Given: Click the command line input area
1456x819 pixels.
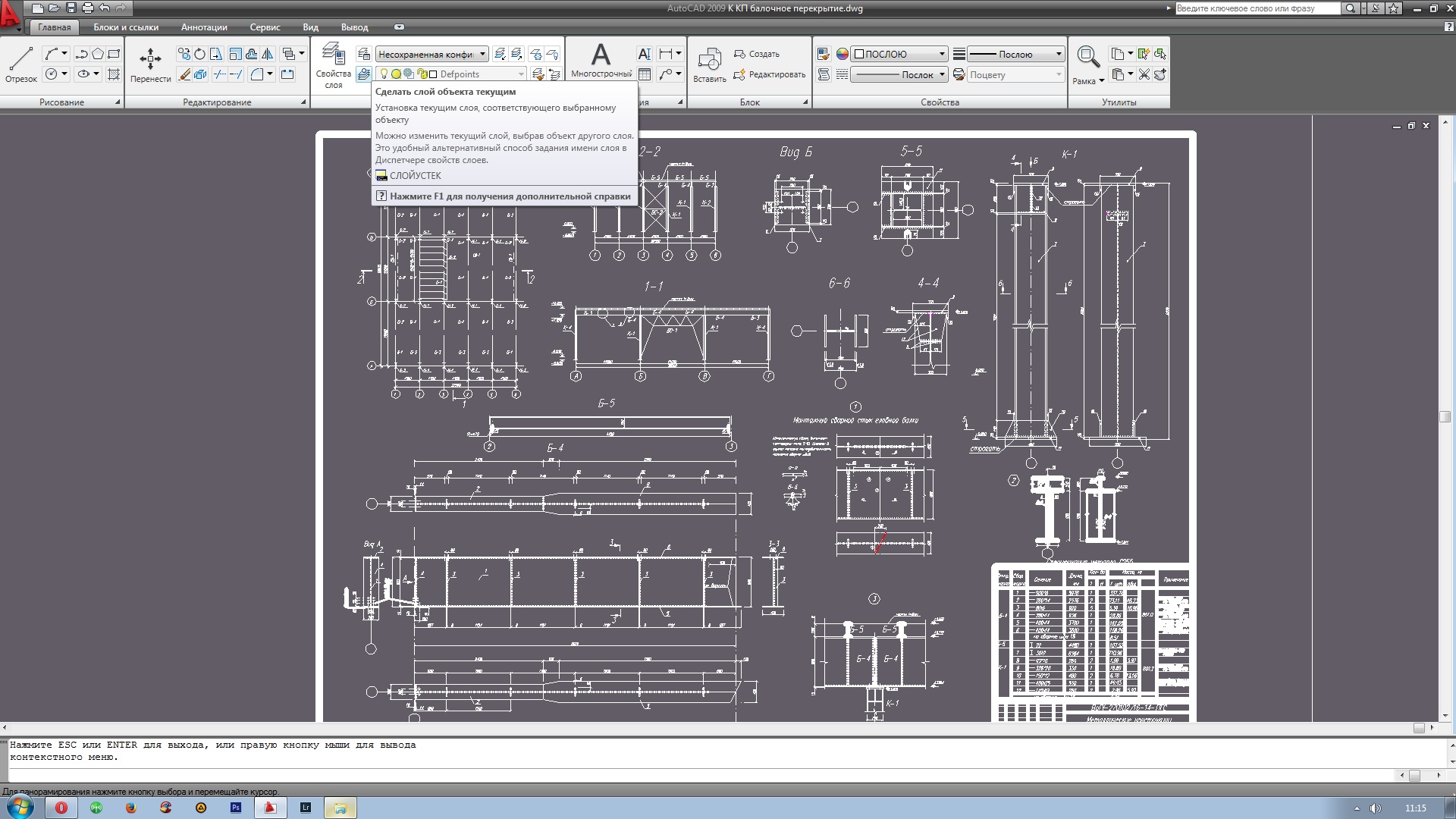Looking at the screenshot, I should coord(701,775).
